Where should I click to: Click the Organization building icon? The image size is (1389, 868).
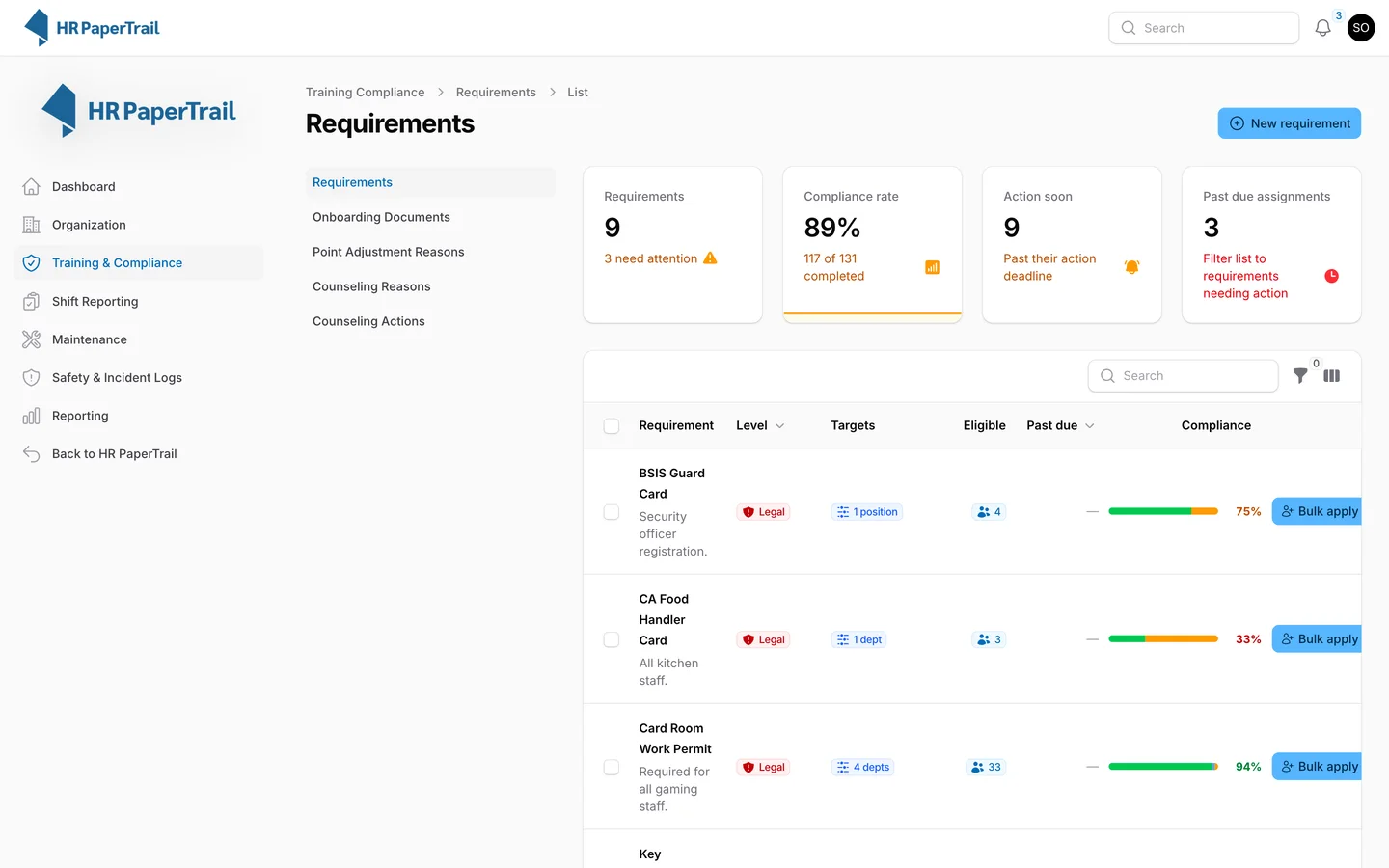click(x=32, y=225)
